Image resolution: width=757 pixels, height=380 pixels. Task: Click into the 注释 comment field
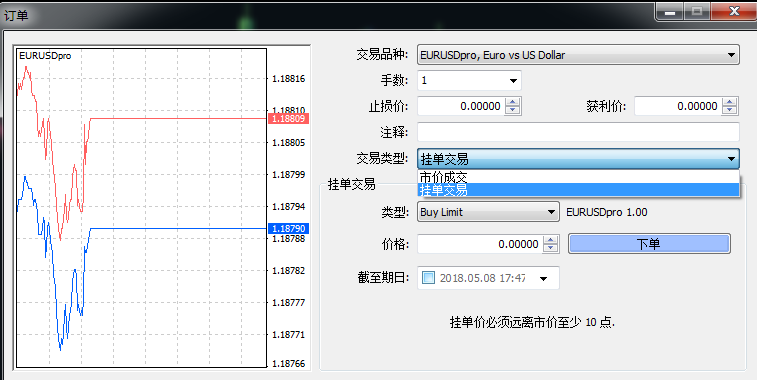(x=578, y=132)
